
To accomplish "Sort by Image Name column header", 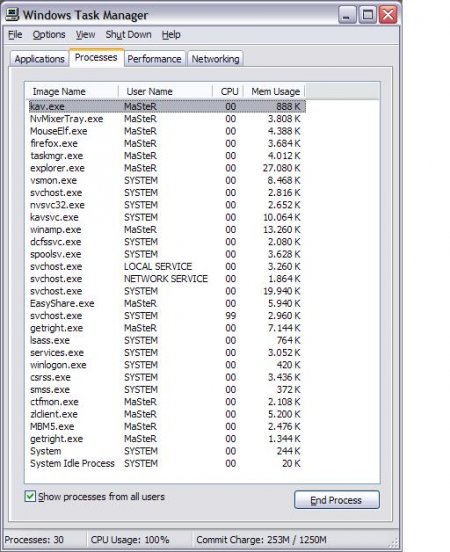I will tap(72, 92).
